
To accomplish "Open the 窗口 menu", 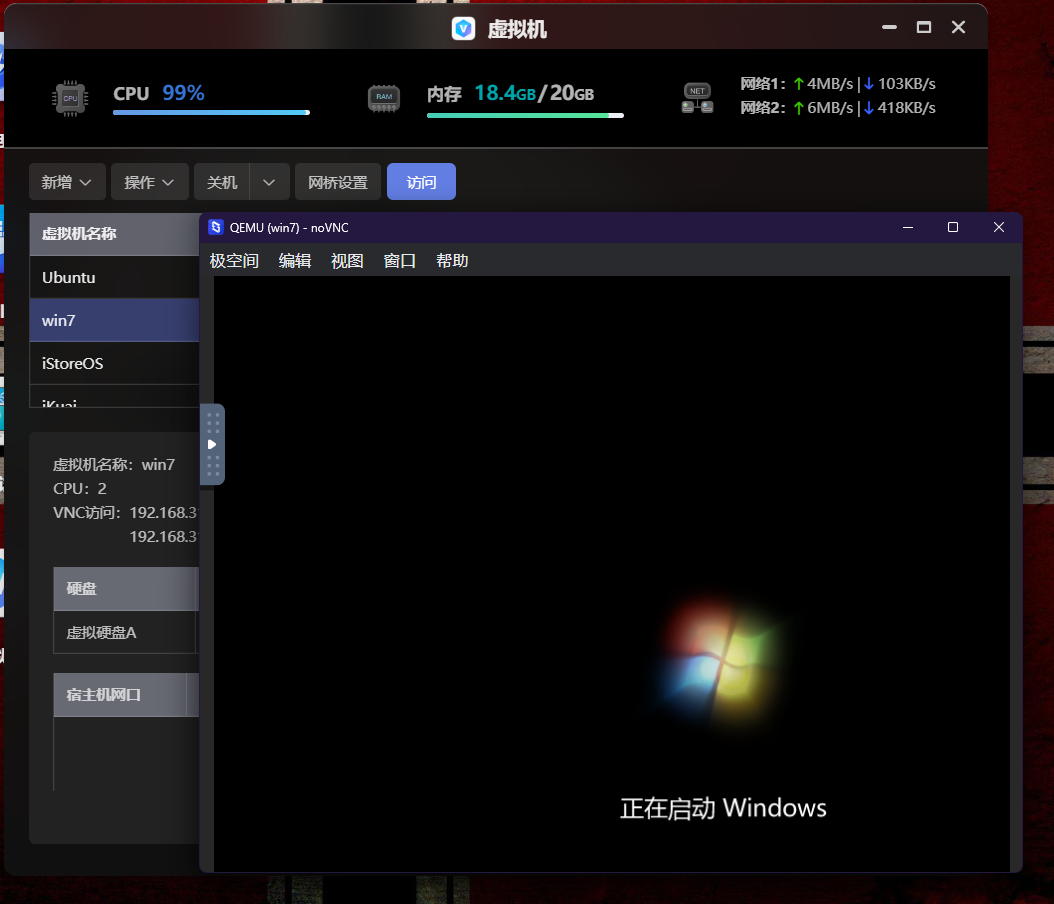I will [x=399, y=261].
